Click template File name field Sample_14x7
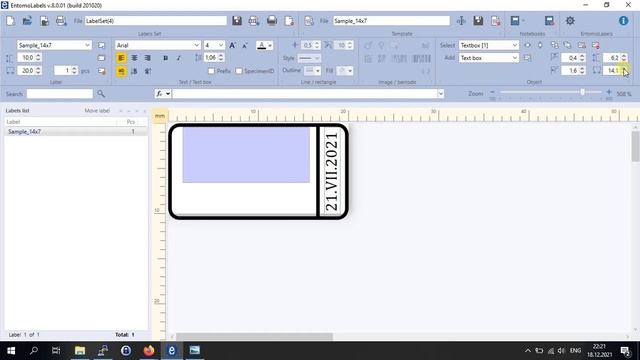This screenshot has height=360, width=640. (x=391, y=21)
